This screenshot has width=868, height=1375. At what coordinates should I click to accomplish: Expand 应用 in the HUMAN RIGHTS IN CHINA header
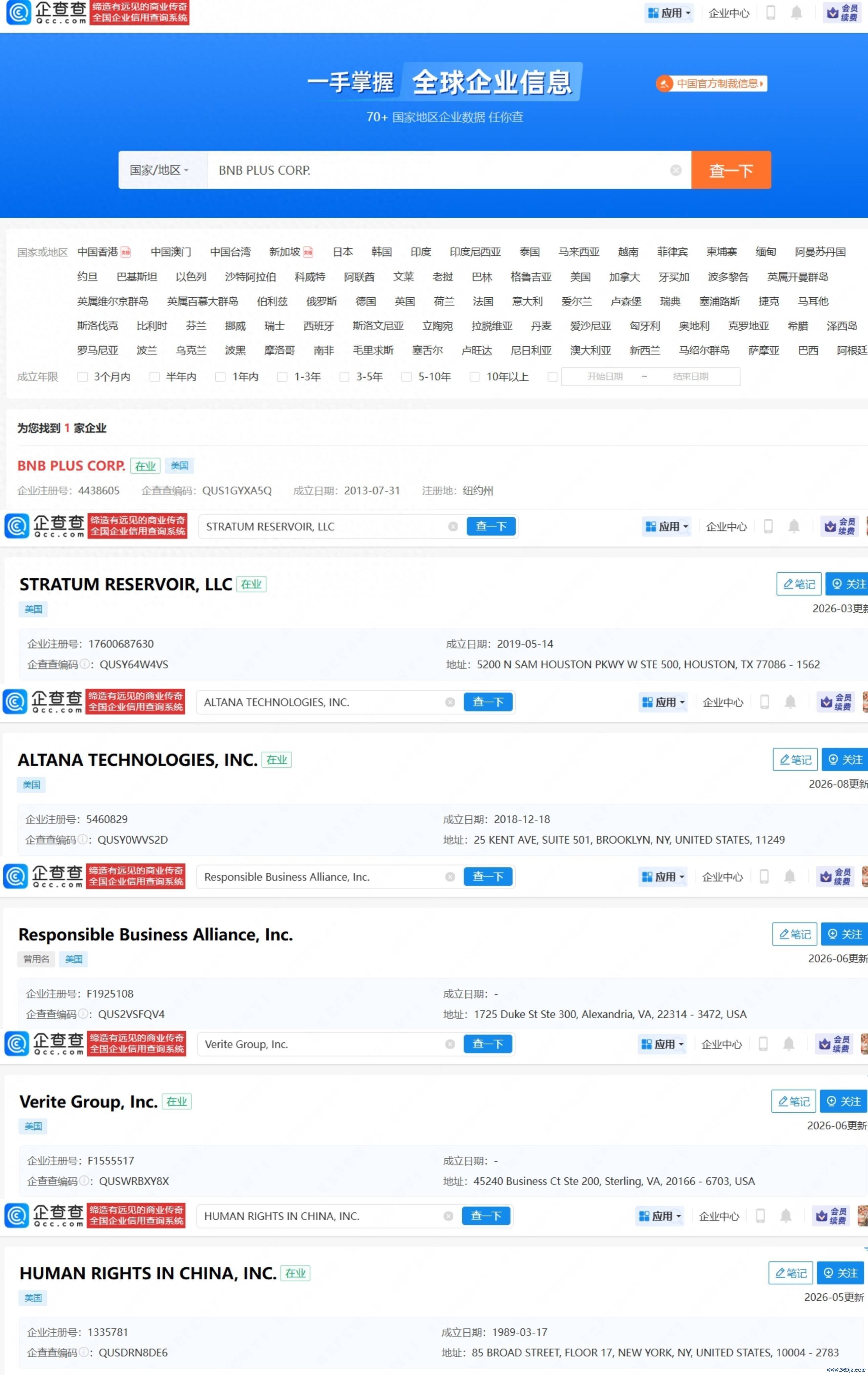660,1216
